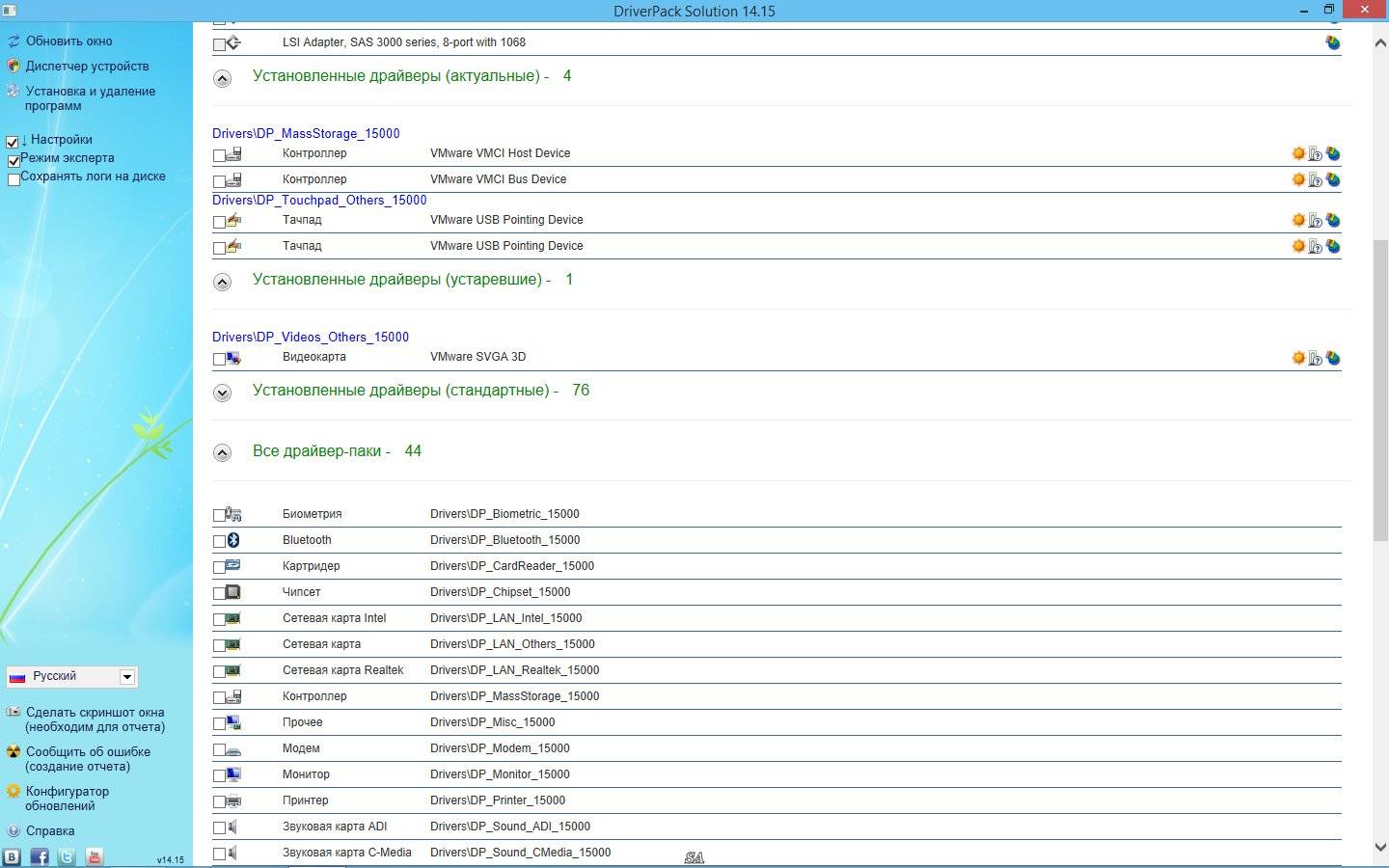Click sun update icon for VMCI Host Device
Viewport: 1389px width, 868px height.
pyautogui.click(x=1298, y=153)
